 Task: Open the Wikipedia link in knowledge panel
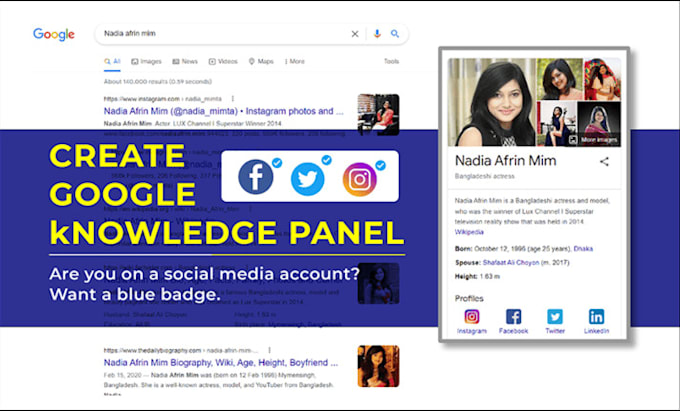(469, 232)
